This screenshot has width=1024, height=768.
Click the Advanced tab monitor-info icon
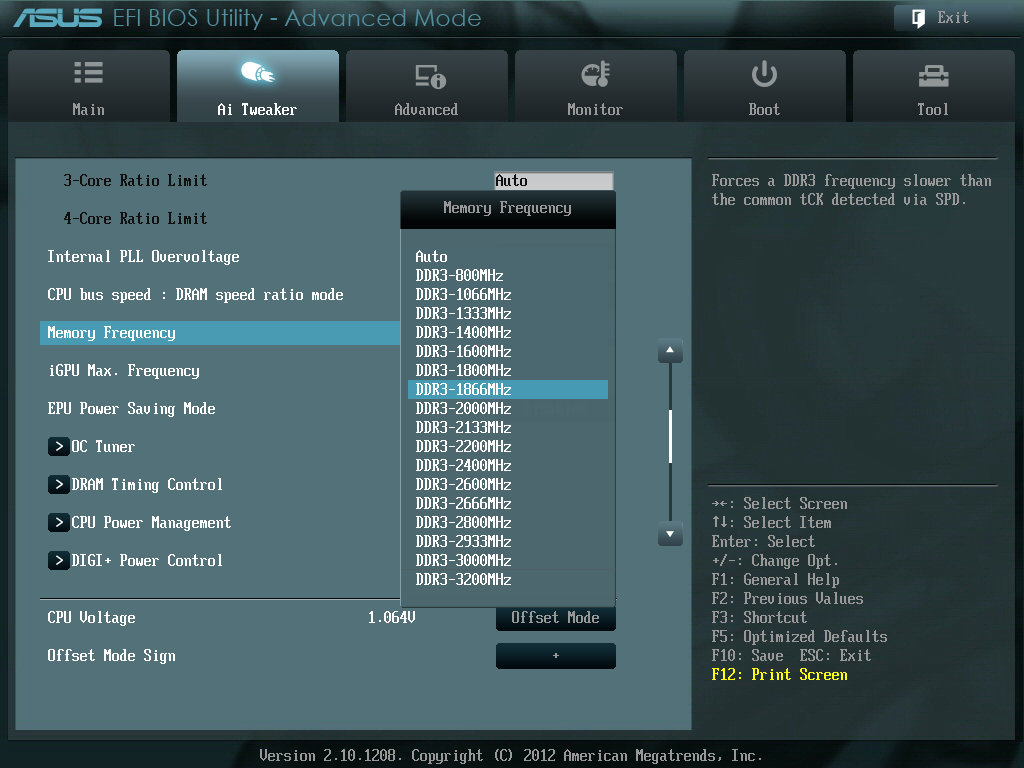pos(430,76)
